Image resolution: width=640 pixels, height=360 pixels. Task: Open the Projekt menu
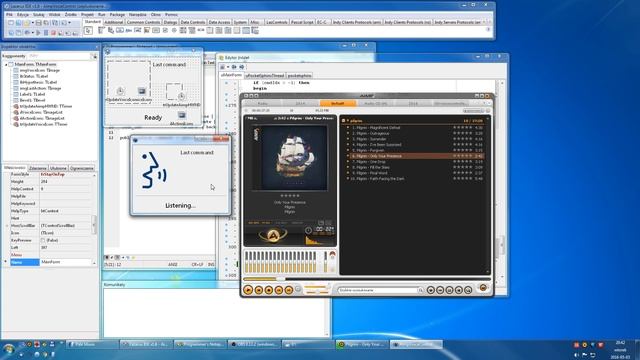(87, 14)
